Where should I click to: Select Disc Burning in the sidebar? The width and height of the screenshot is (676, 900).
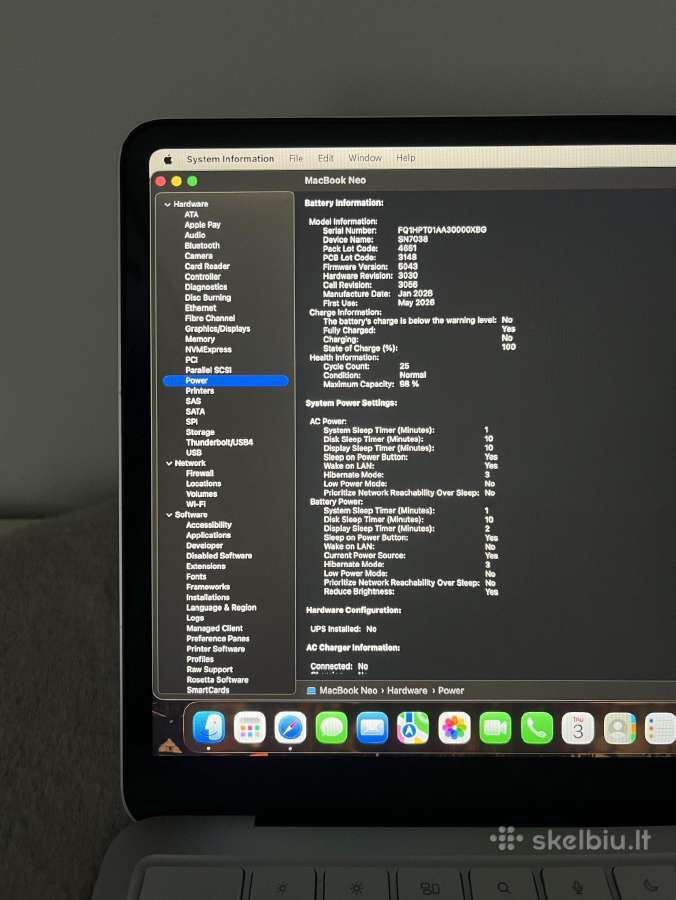pyautogui.click(x=208, y=297)
